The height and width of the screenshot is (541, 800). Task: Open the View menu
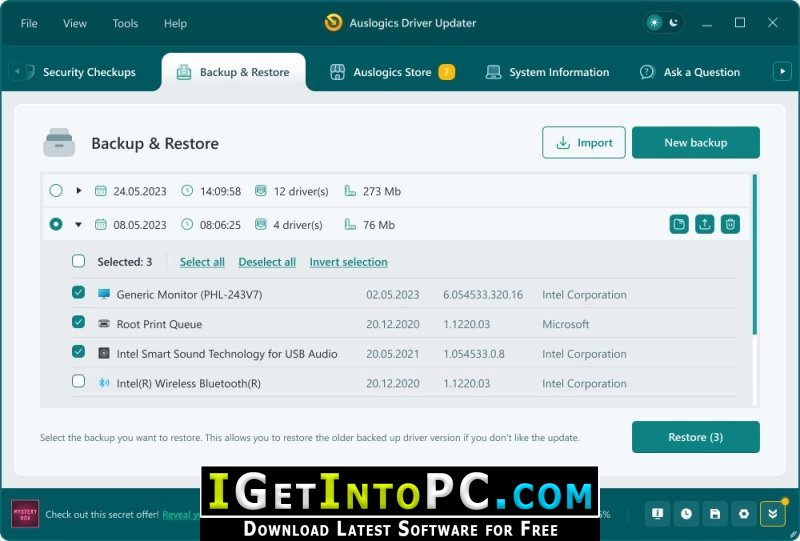coord(74,23)
